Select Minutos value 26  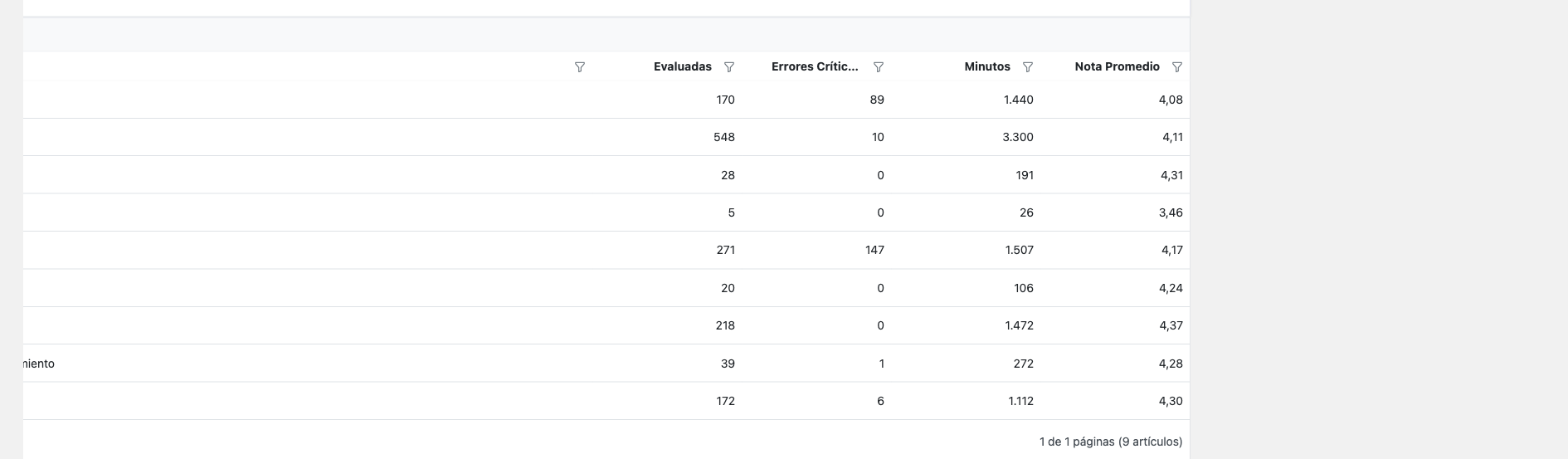click(1026, 212)
